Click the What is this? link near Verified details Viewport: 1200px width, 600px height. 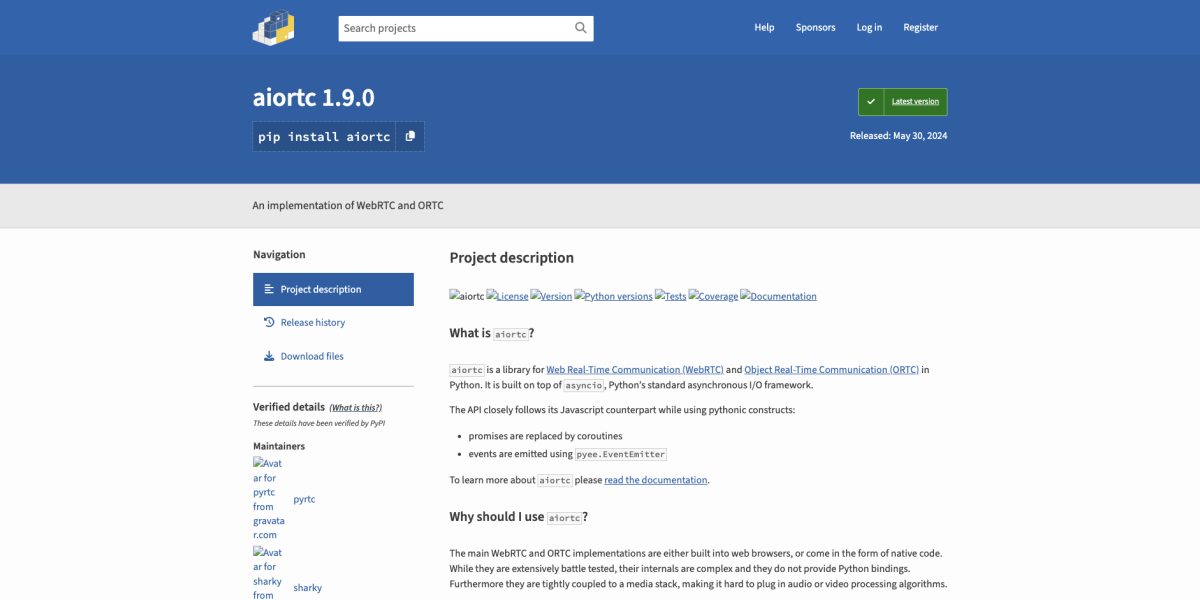[x=357, y=407]
